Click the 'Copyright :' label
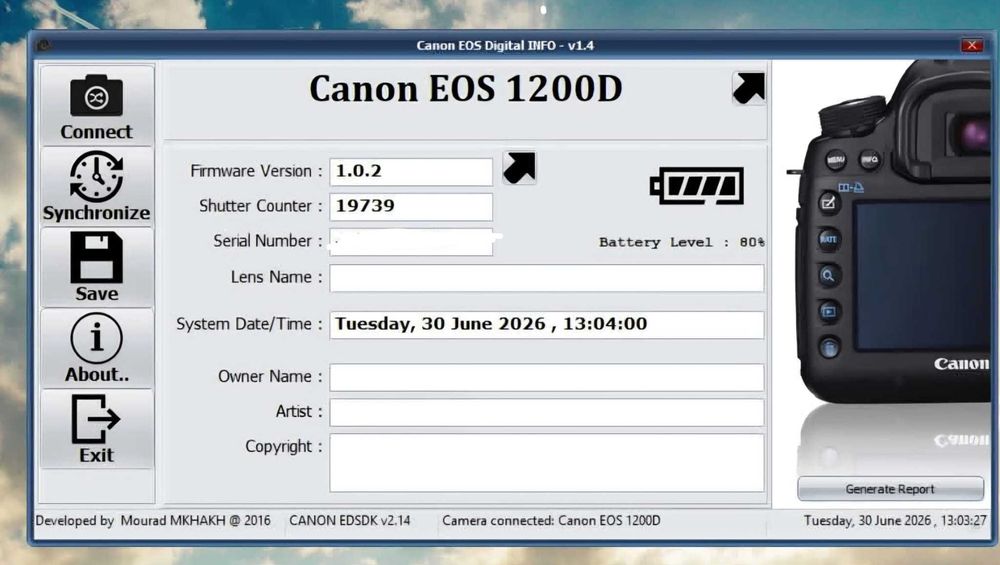 tap(283, 446)
